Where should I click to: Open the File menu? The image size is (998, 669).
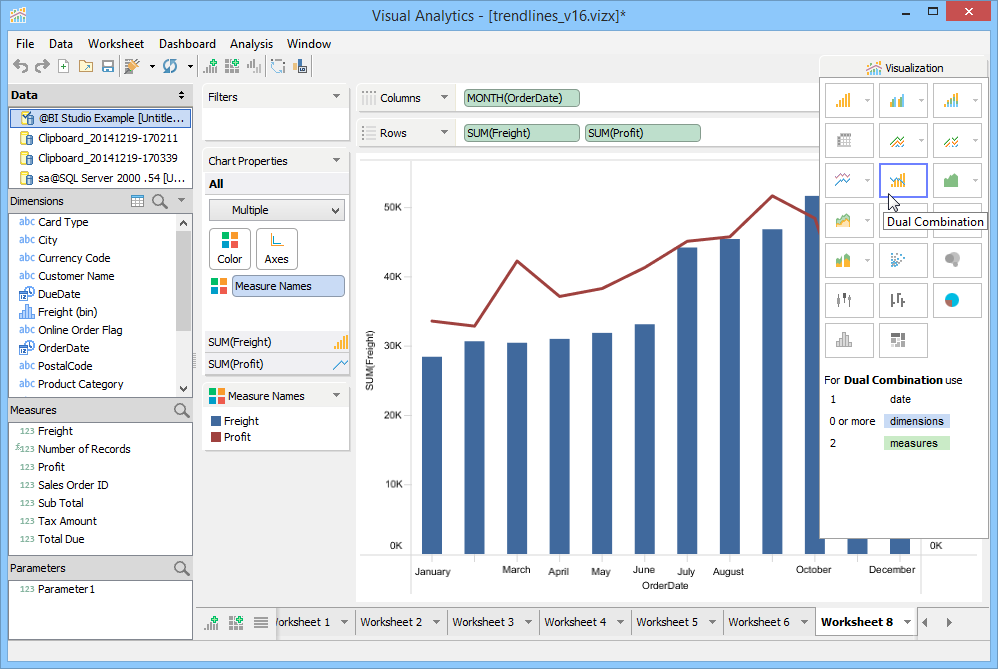pos(25,44)
